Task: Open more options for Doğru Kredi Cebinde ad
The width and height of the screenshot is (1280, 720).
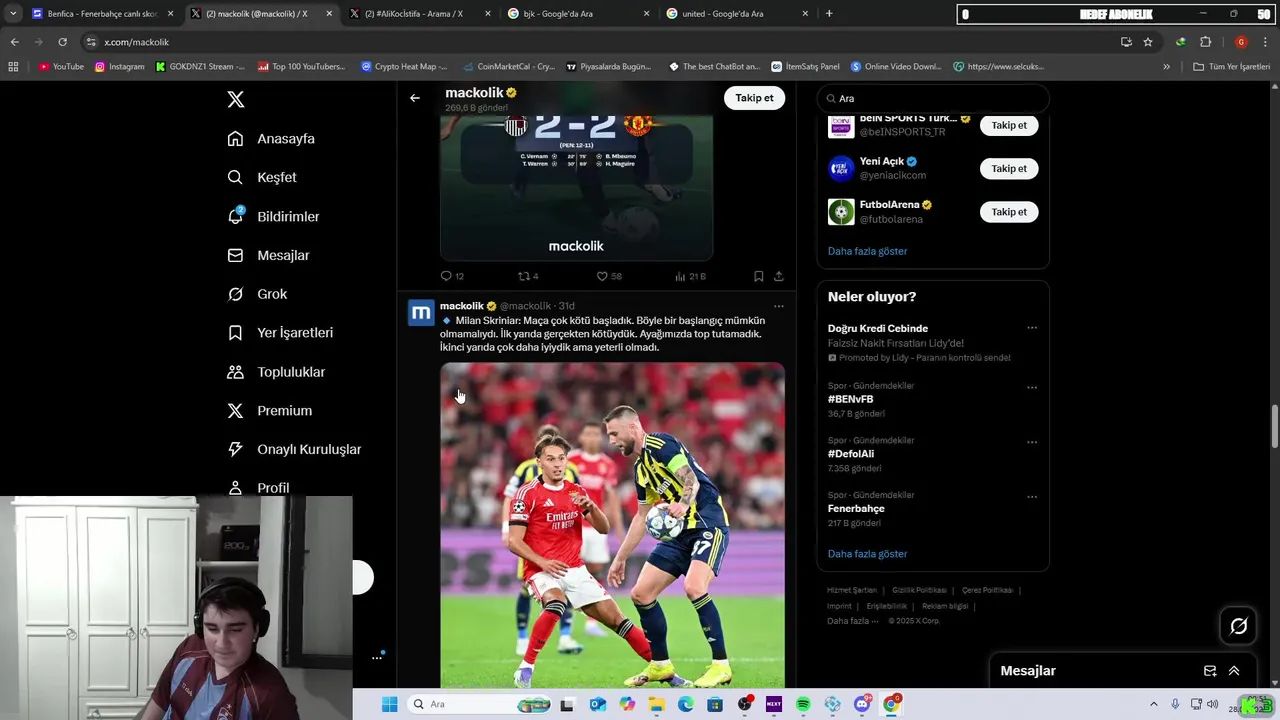Action: coord(1032,328)
